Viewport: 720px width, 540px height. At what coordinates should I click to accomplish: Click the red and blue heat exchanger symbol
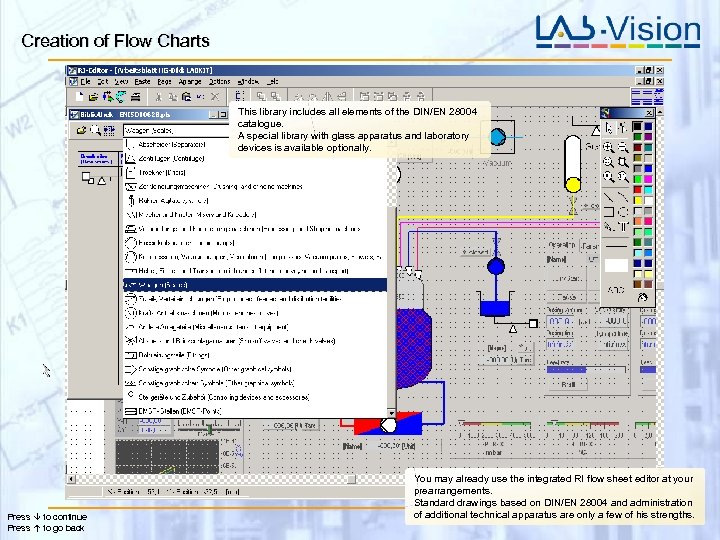tap(388, 423)
